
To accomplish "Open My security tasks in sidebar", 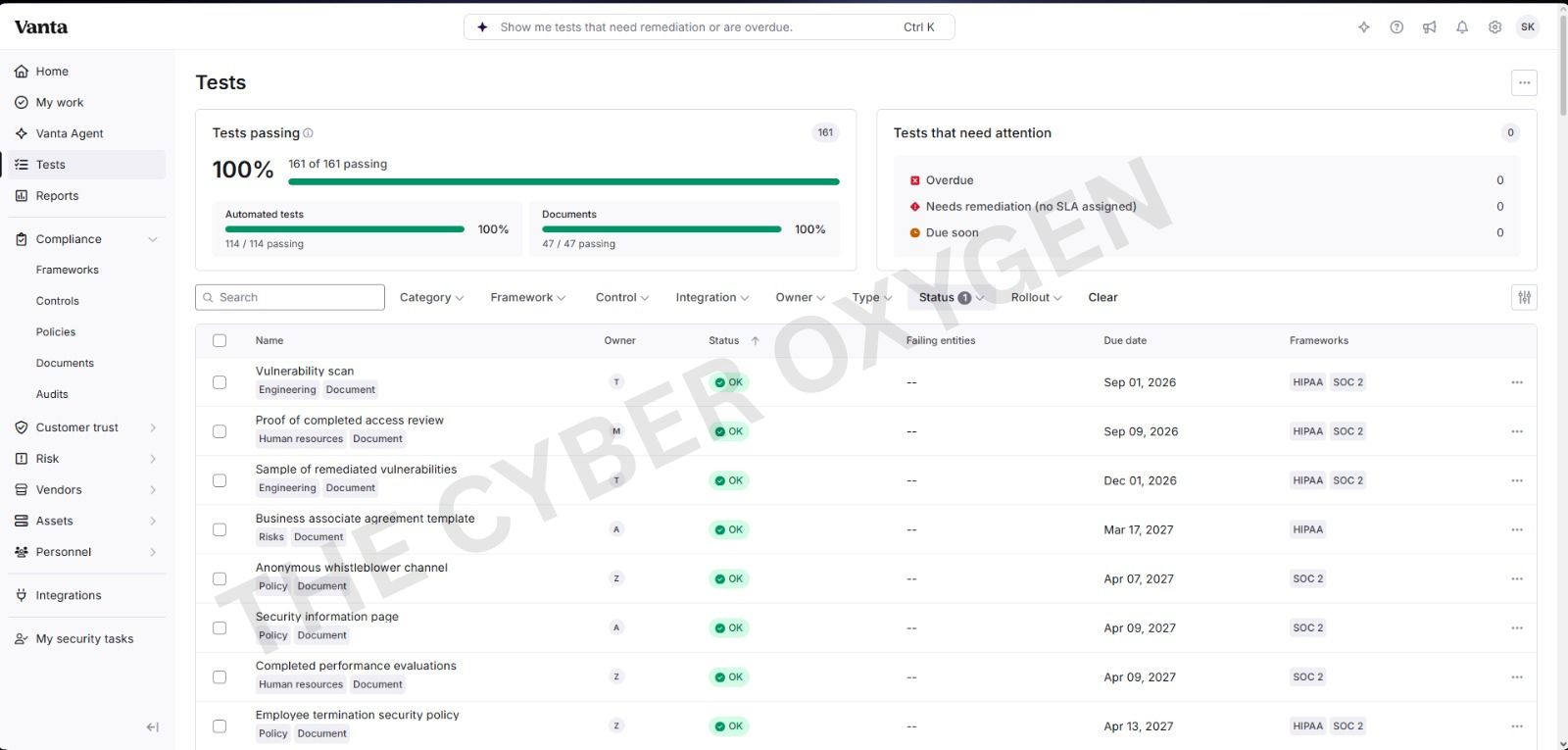I will click(86, 638).
